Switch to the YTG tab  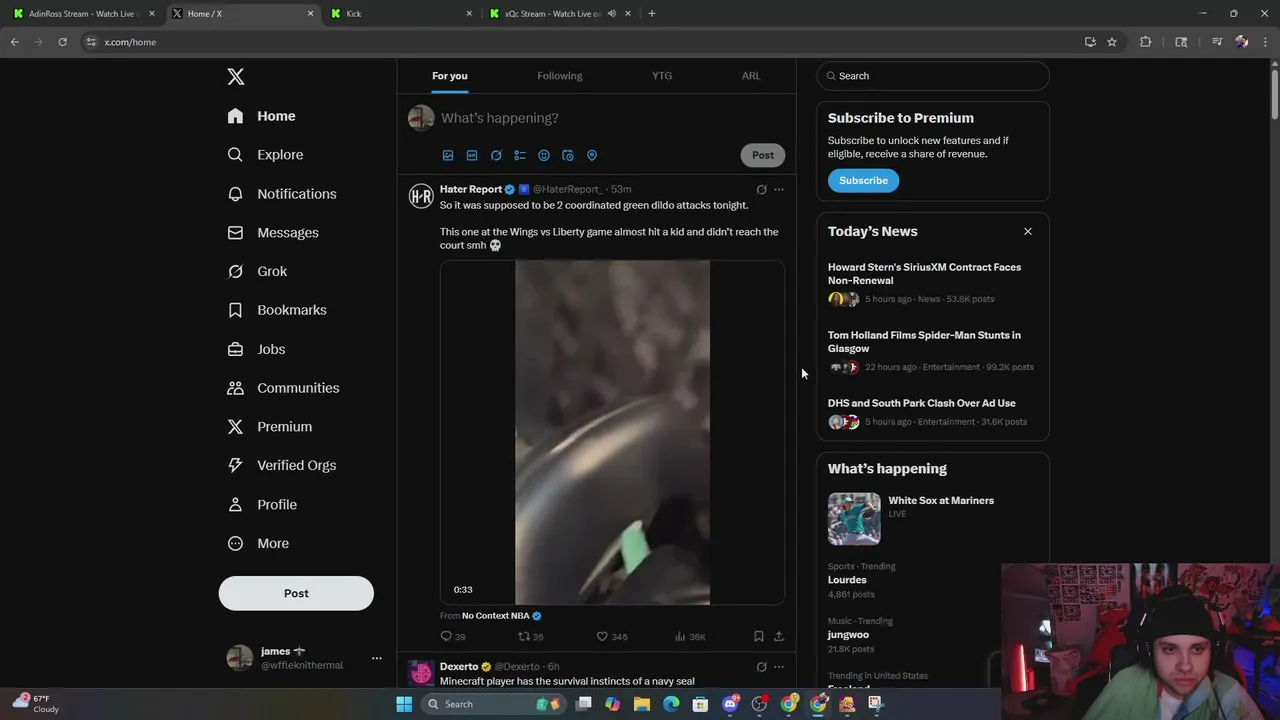(x=662, y=76)
